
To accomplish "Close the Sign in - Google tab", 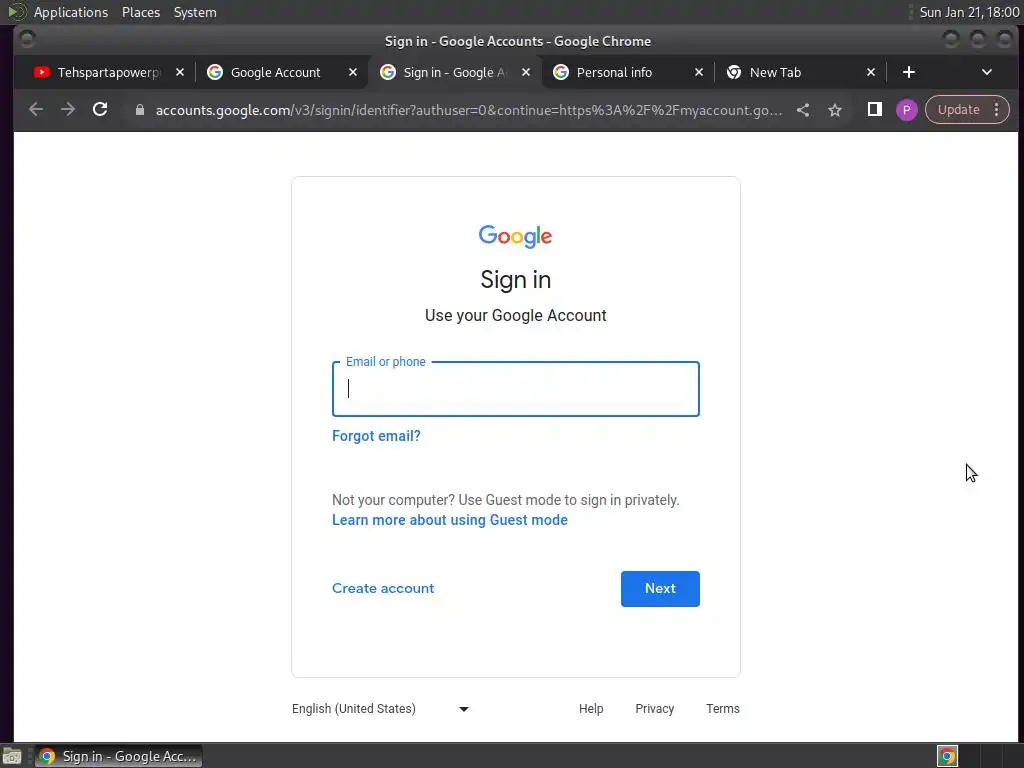I will 526,72.
